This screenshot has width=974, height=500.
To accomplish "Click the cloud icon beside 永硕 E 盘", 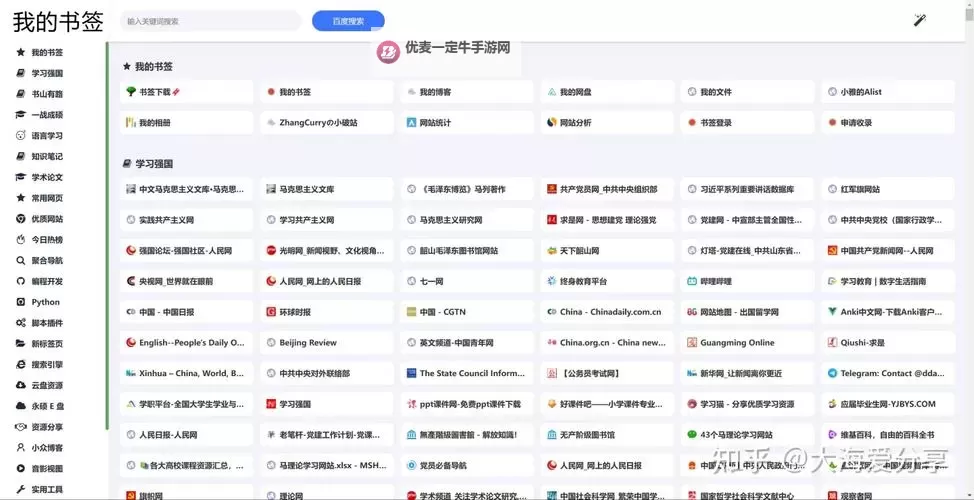I will point(20,406).
